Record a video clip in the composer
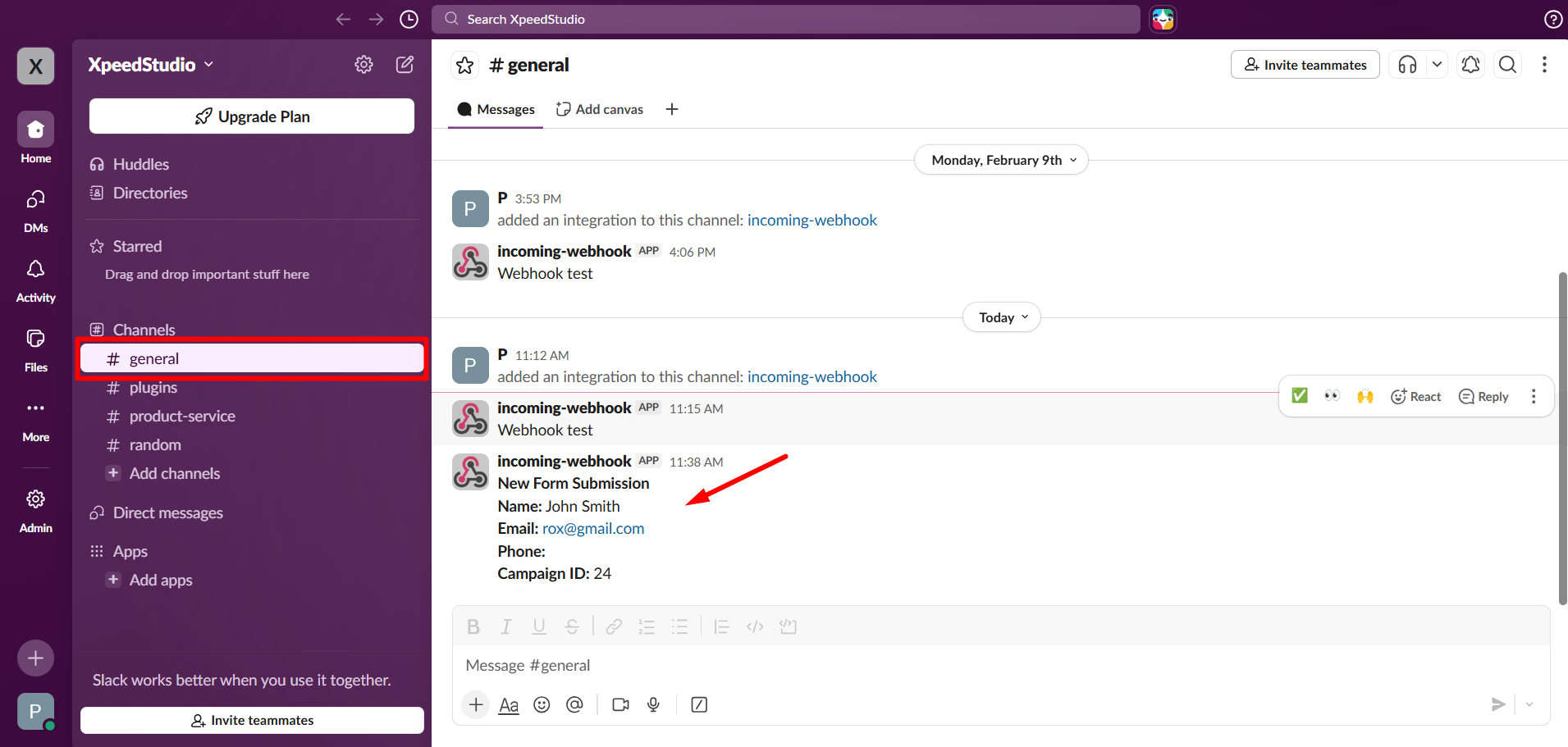The width and height of the screenshot is (1568, 747). [x=619, y=704]
